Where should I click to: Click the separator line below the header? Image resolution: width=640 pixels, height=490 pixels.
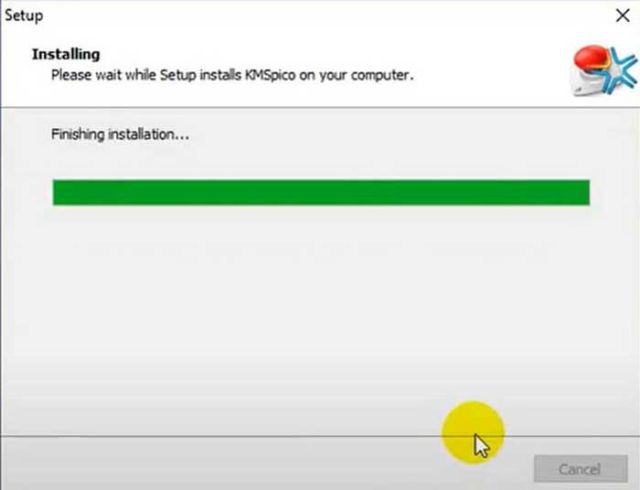(320, 107)
